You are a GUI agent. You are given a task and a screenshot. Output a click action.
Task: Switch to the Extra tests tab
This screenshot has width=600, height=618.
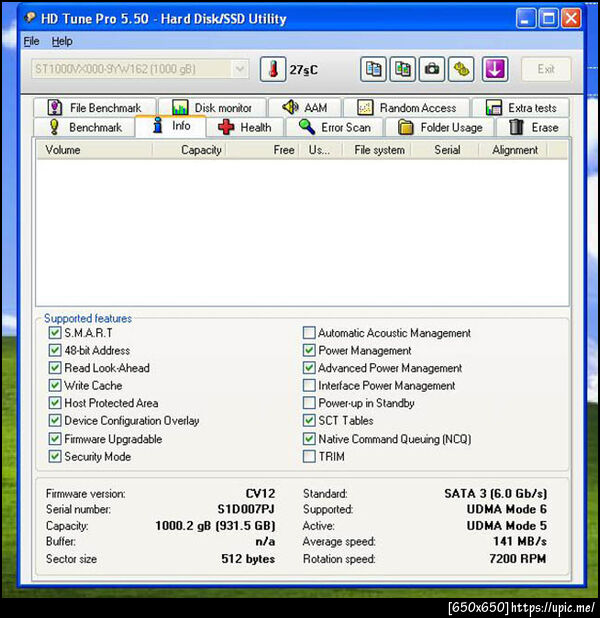(521, 107)
